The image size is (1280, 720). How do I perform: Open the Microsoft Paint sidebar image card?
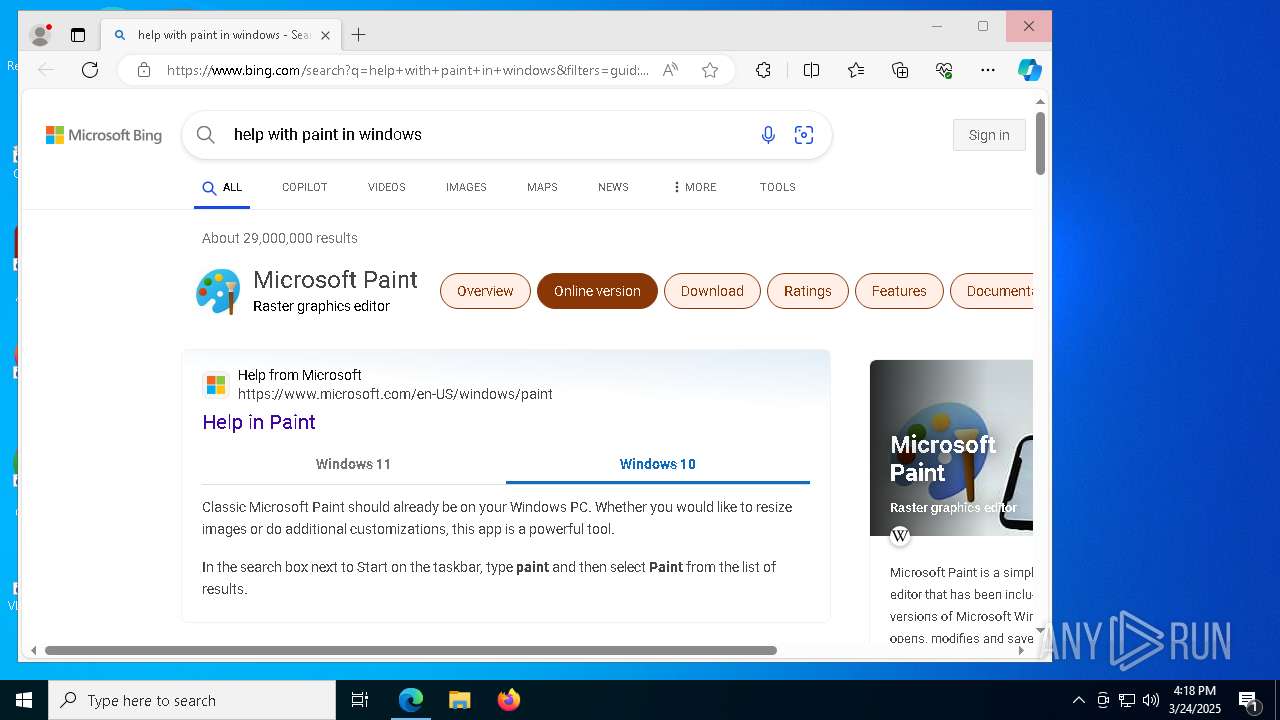pyautogui.click(x=951, y=448)
